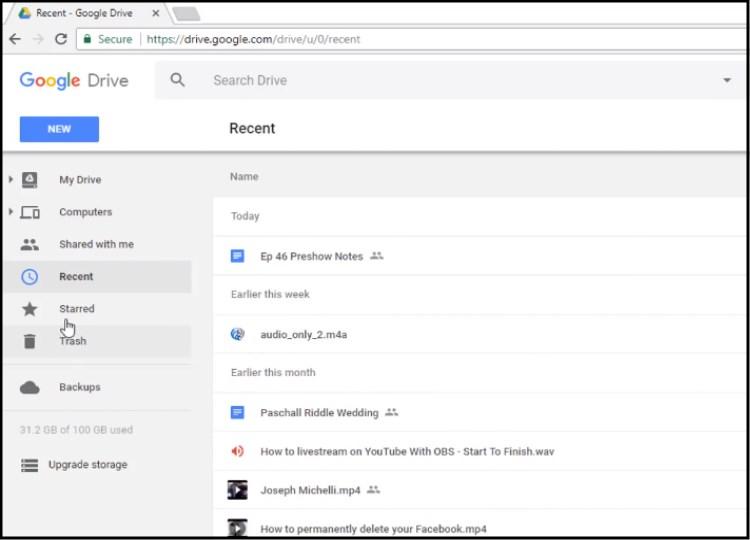Select Joseph Michelli.mp4 file name

point(310,490)
